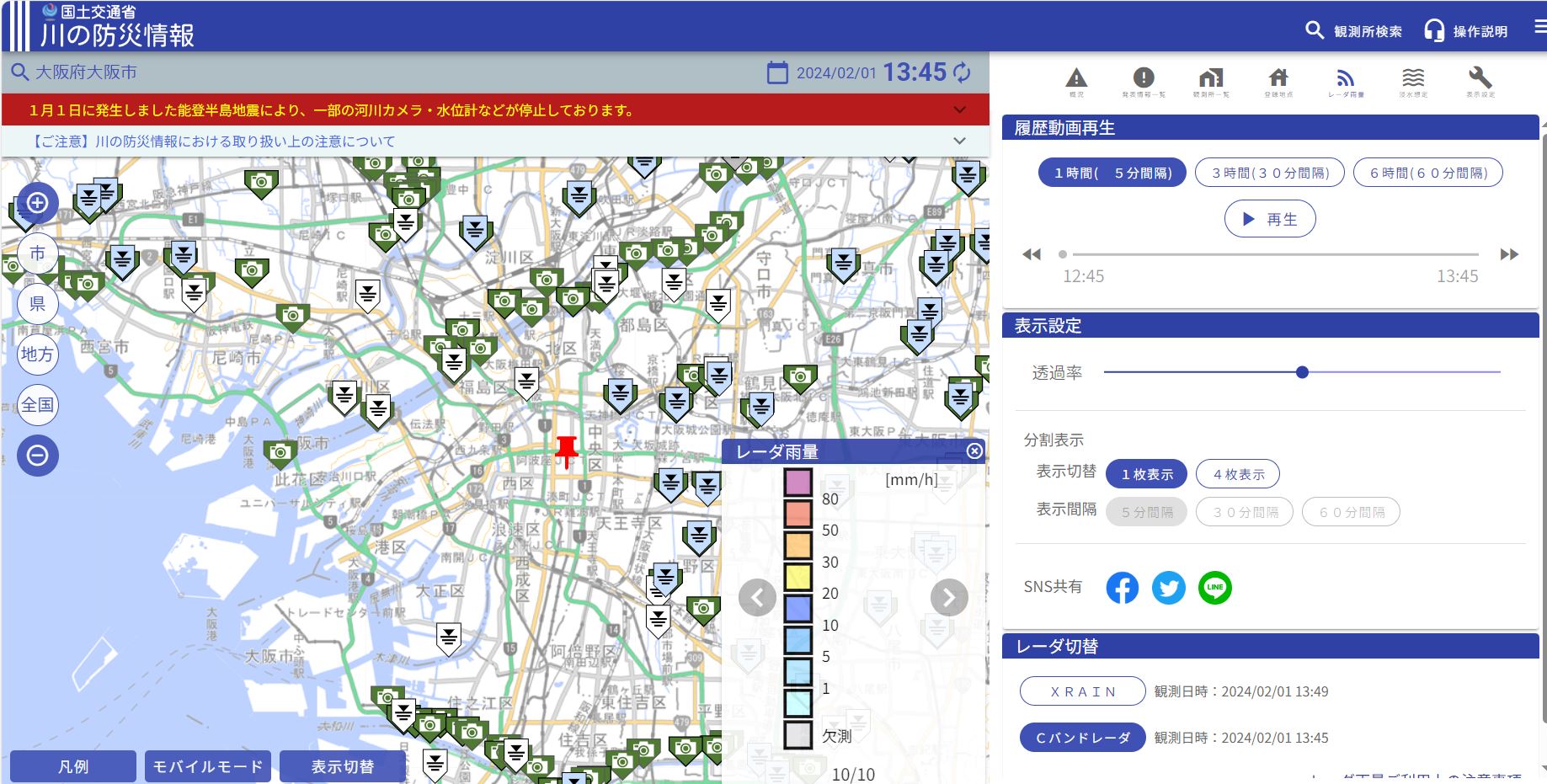1547x784 pixels.
Task: Click the 再生 play button
Action: 1269,219
